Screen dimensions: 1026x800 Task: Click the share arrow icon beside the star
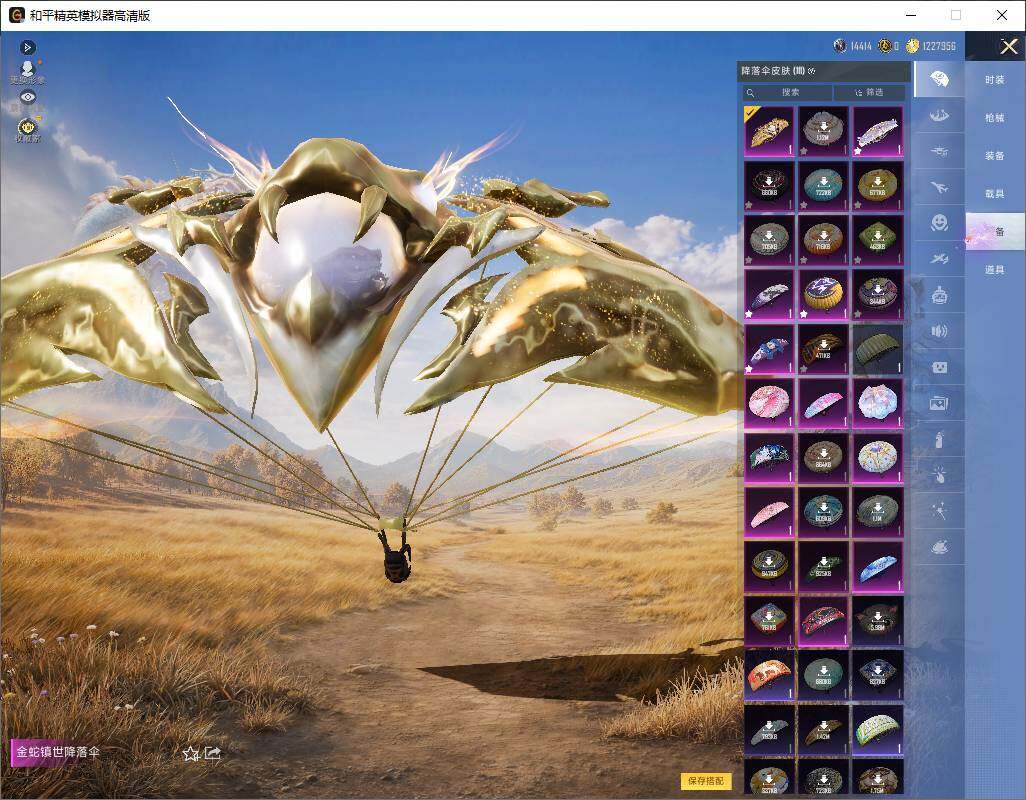point(213,754)
